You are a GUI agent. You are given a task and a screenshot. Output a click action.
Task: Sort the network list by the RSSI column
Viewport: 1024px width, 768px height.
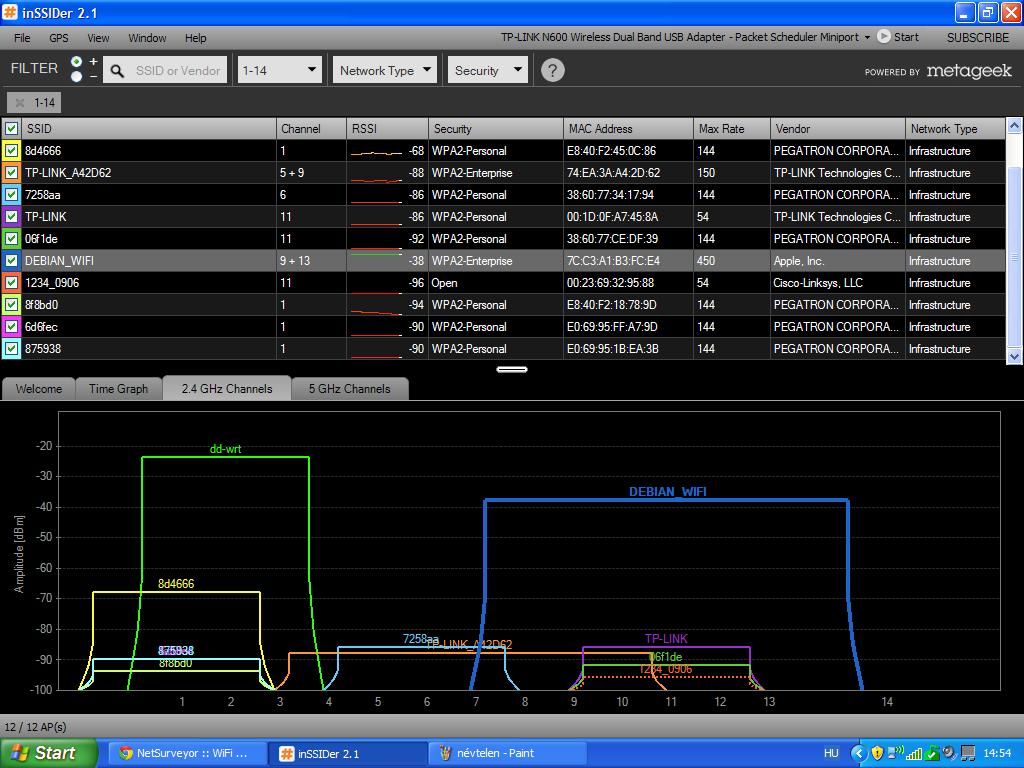click(387, 129)
